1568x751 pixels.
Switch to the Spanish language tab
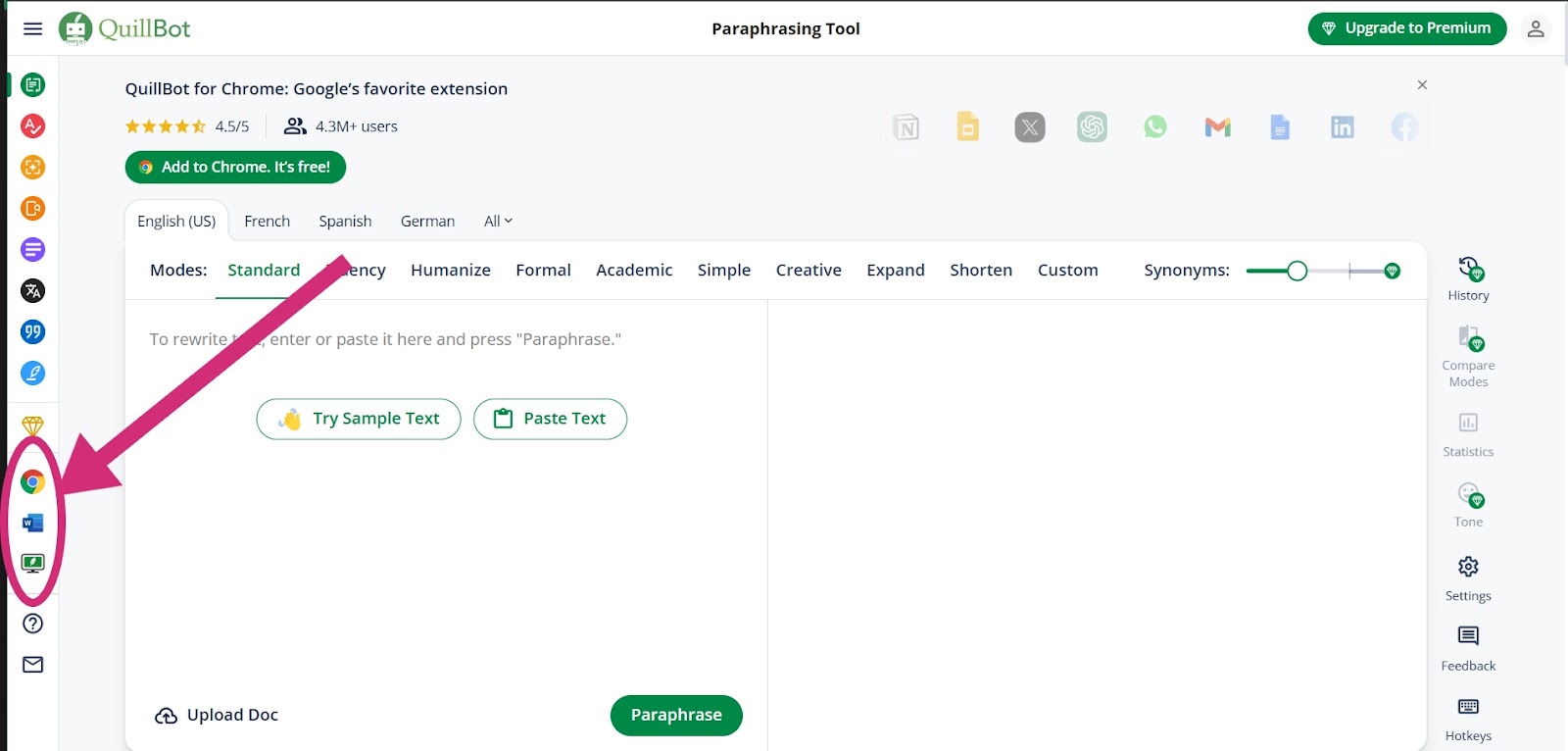345,222
